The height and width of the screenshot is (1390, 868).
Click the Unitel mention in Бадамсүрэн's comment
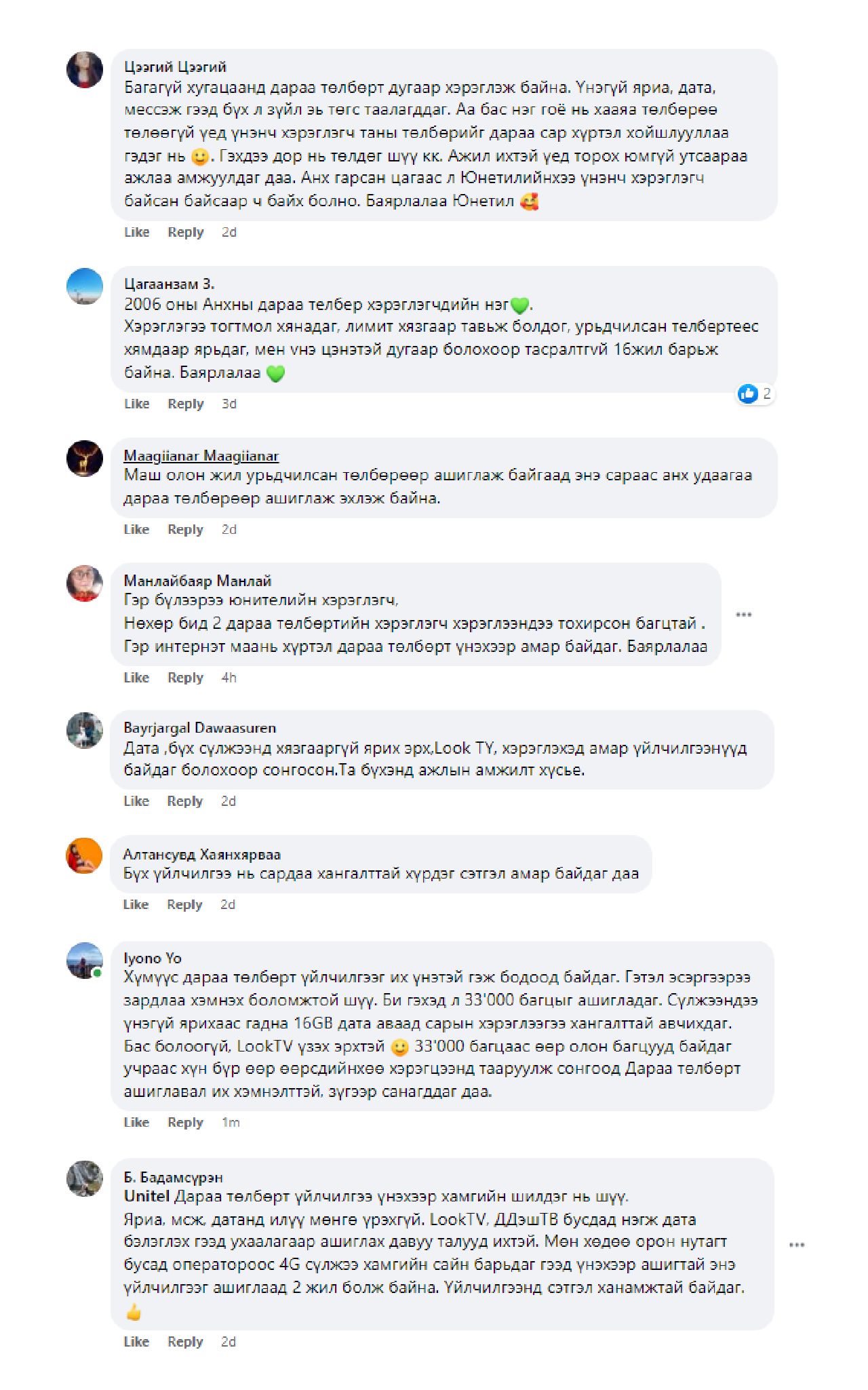(x=146, y=1196)
